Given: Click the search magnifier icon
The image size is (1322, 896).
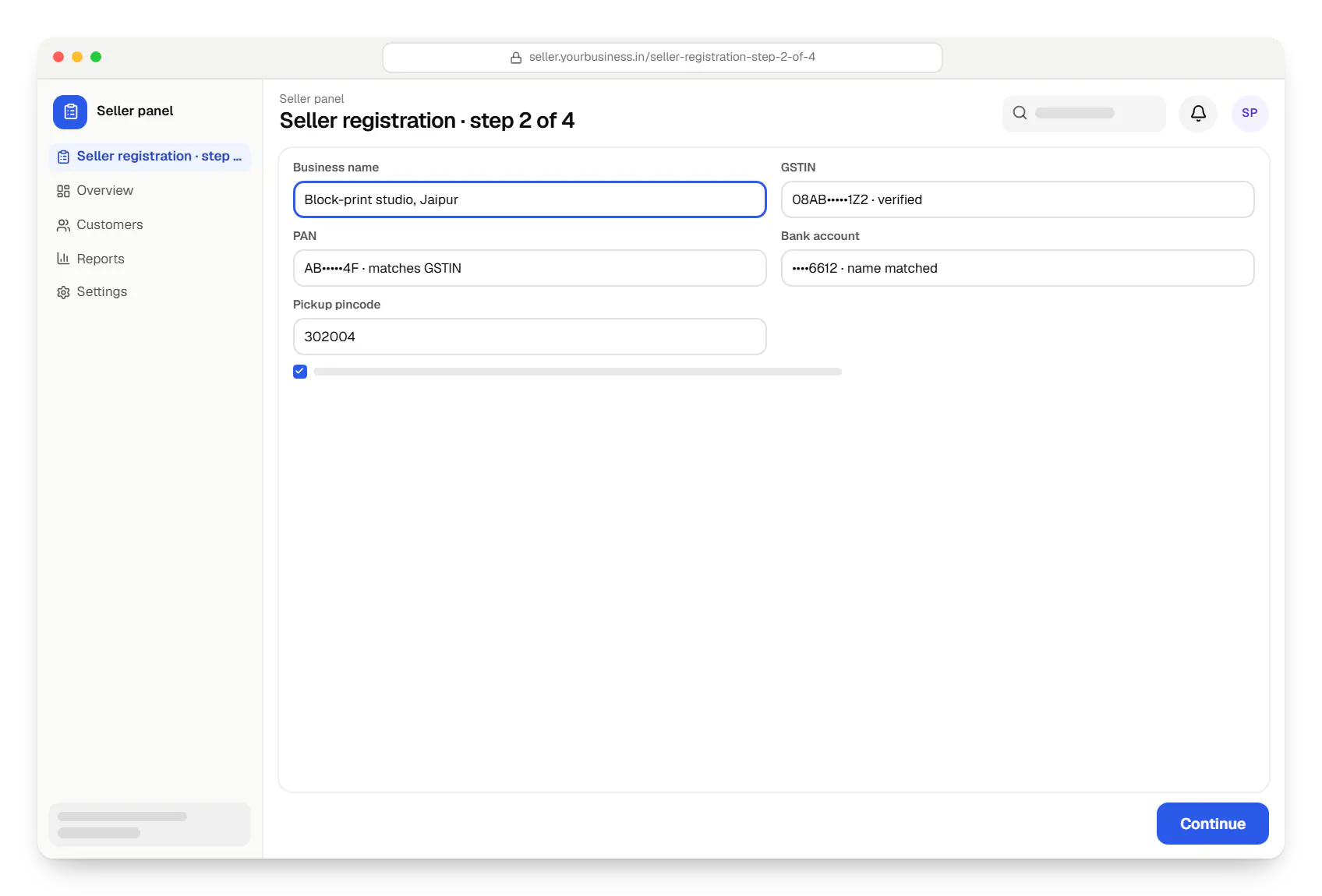Looking at the screenshot, I should tap(1020, 113).
